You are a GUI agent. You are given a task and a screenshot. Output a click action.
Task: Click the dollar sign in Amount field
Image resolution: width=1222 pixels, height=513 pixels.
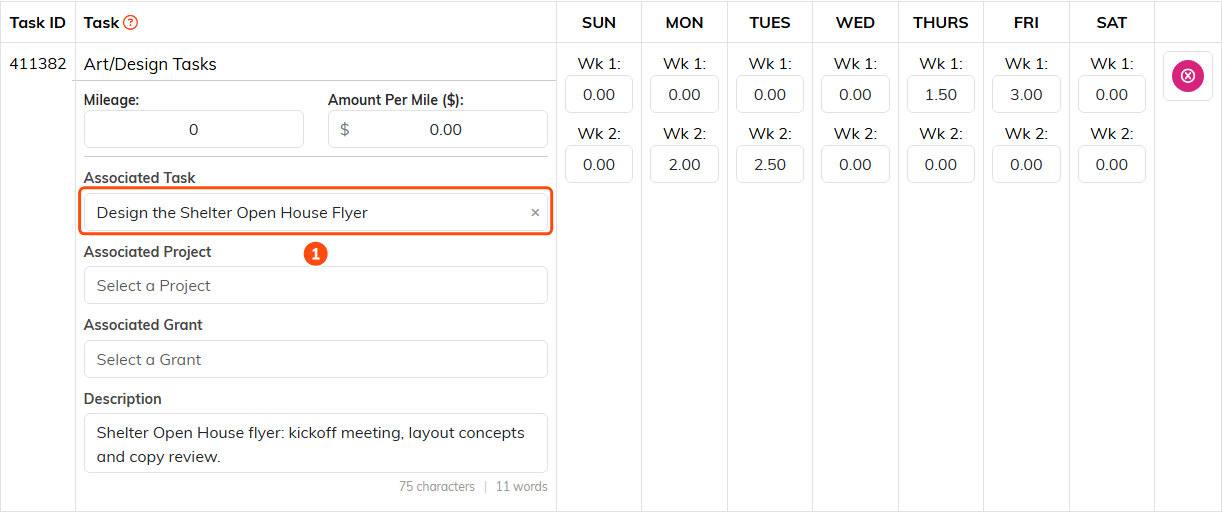coord(345,129)
